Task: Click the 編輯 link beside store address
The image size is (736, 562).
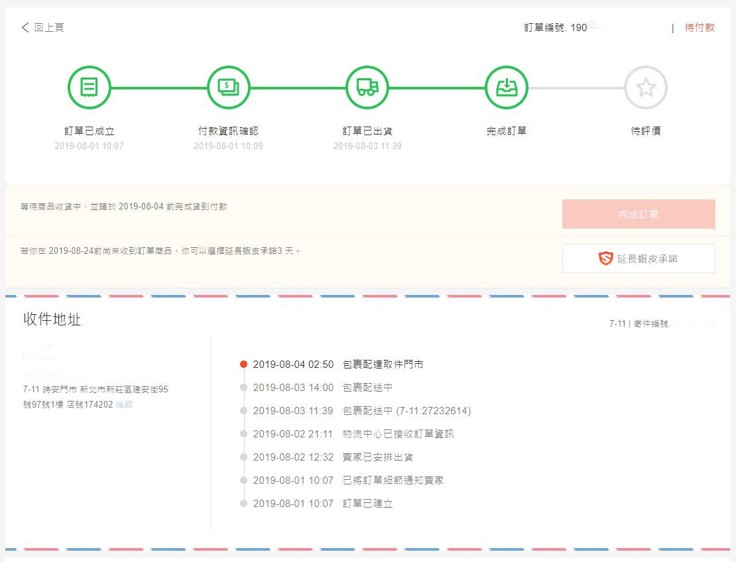Action: (124, 405)
